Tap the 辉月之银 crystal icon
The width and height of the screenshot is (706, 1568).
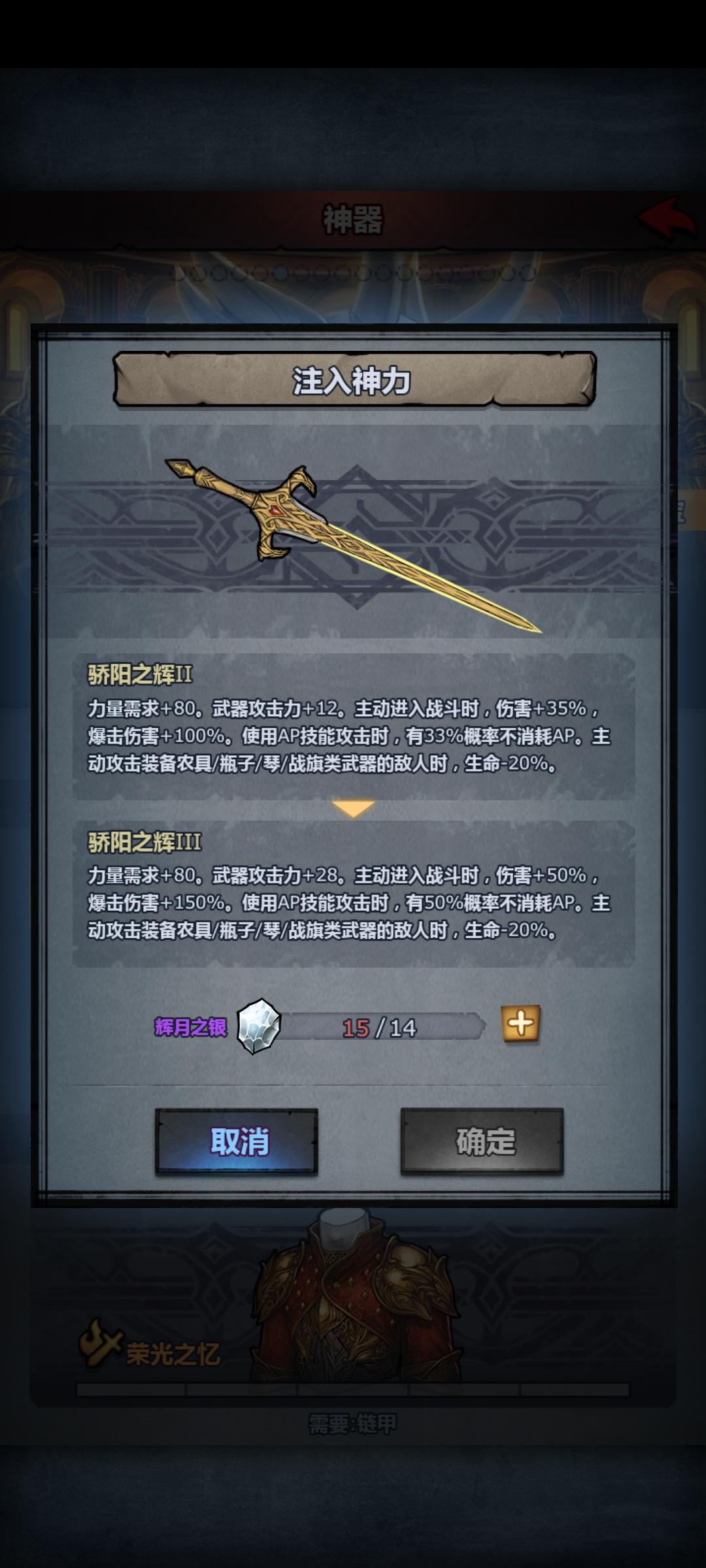259,1026
